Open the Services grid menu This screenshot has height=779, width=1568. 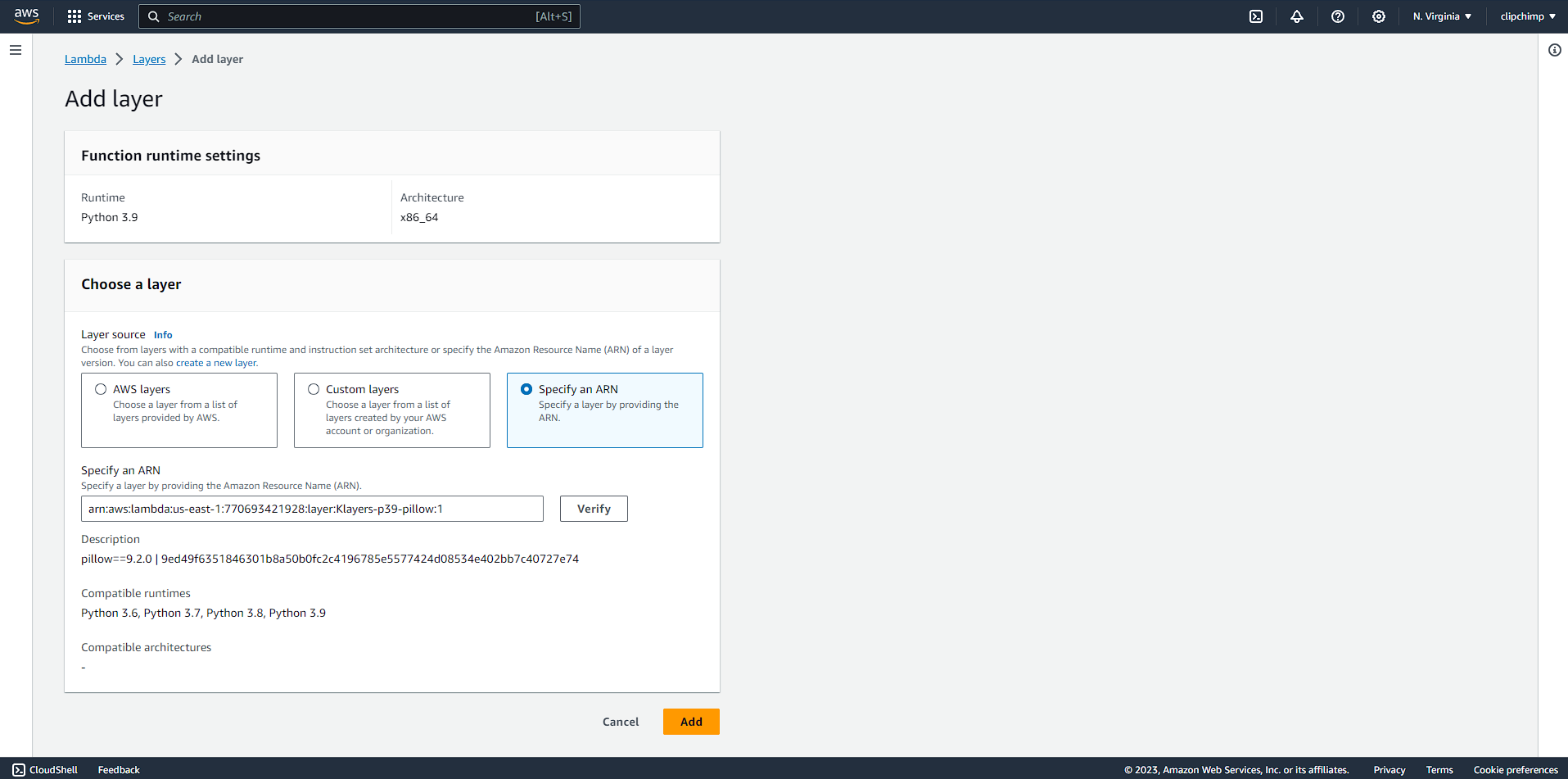[96, 16]
